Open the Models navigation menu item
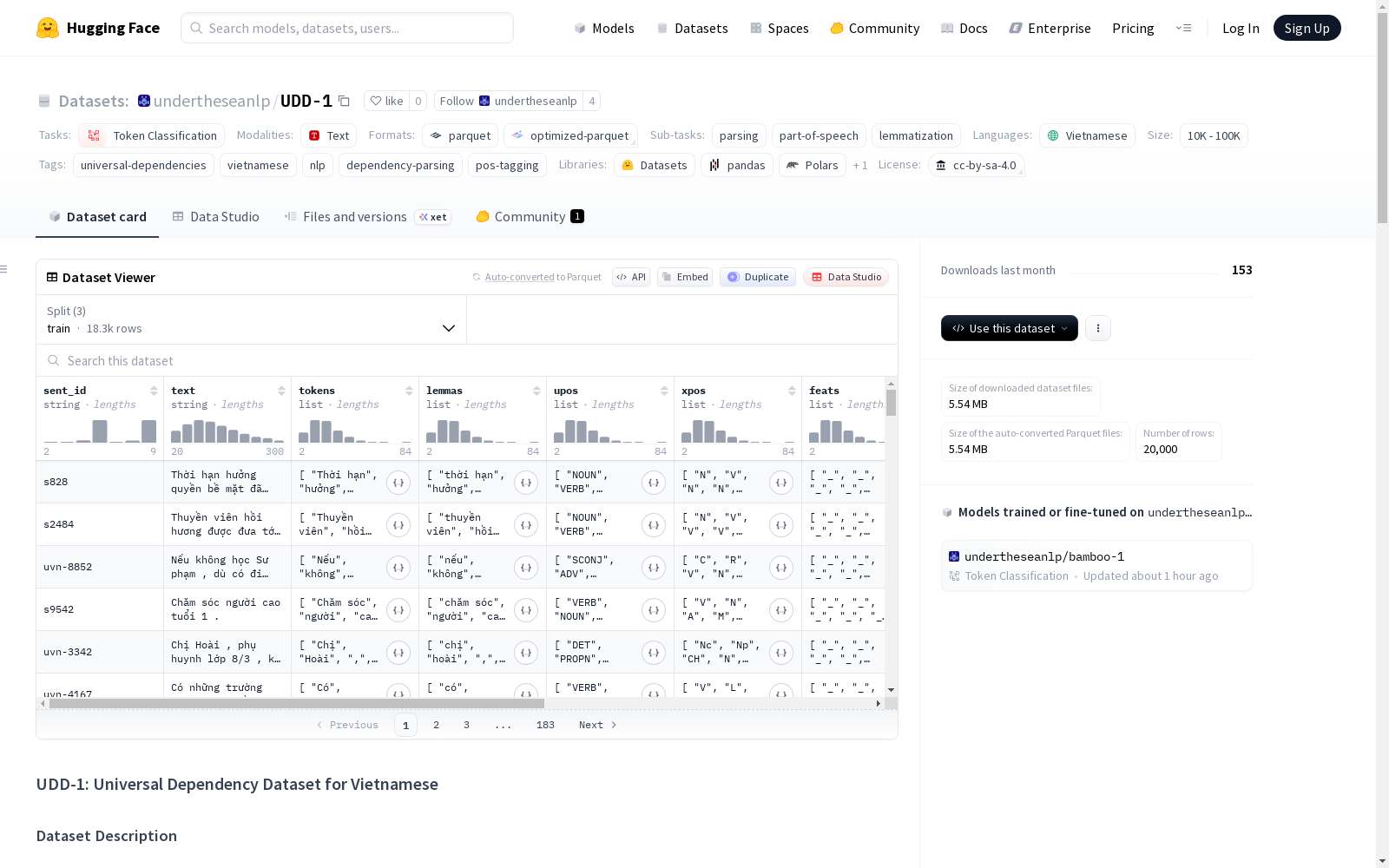The height and width of the screenshot is (868, 1389). (604, 28)
